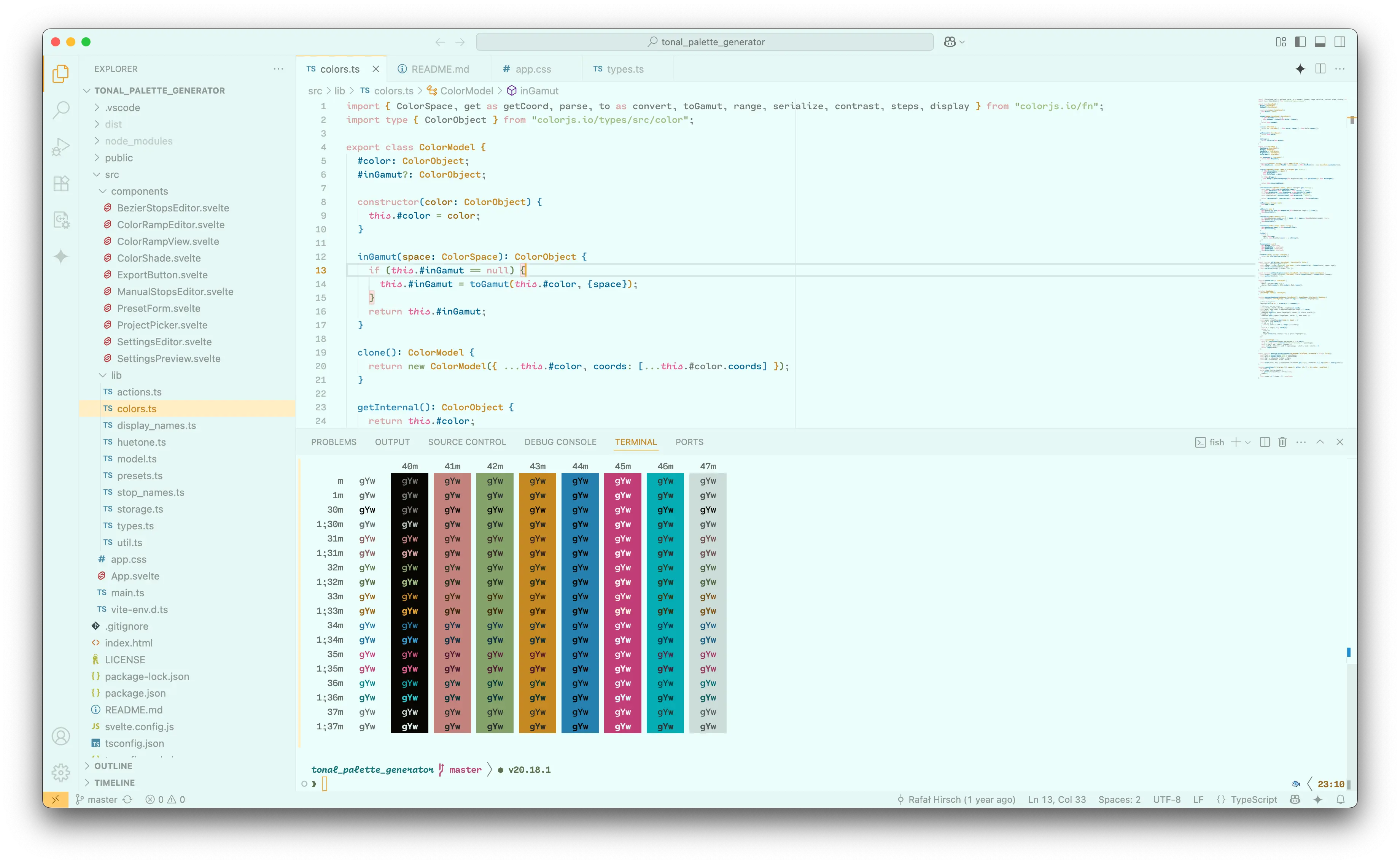Click Spaces: 2 indentation setting
1400x864 pixels.
tap(1119, 799)
